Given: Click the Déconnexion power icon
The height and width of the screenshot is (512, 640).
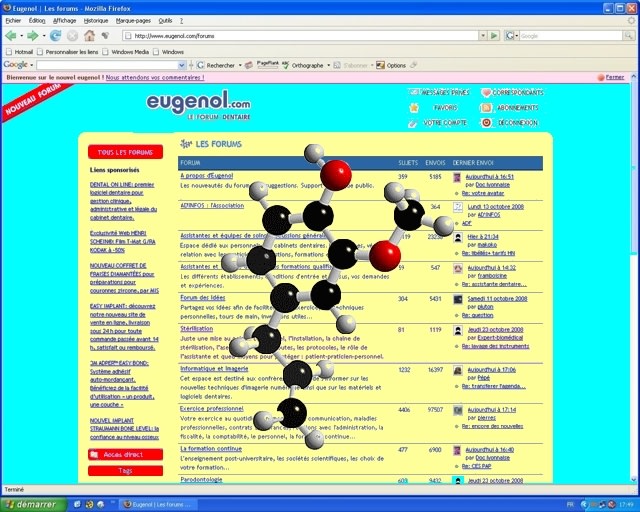Looking at the screenshot, I should [x=487, y=122].
